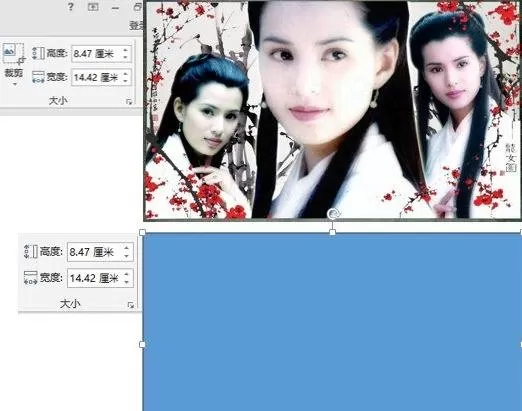
Task: Click top-center sizing handle of blue rectangle
Action: 332,232
